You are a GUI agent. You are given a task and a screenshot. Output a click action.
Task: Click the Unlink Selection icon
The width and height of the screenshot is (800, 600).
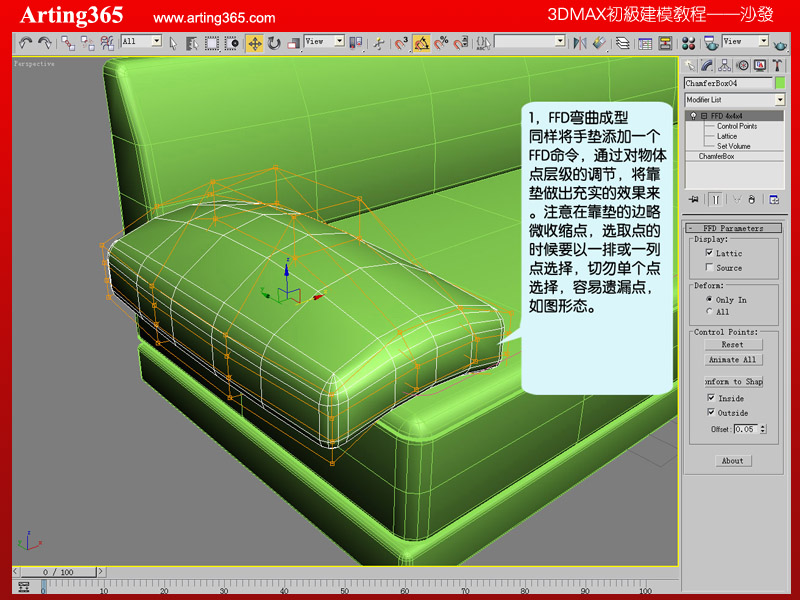(x=87, y=43)
